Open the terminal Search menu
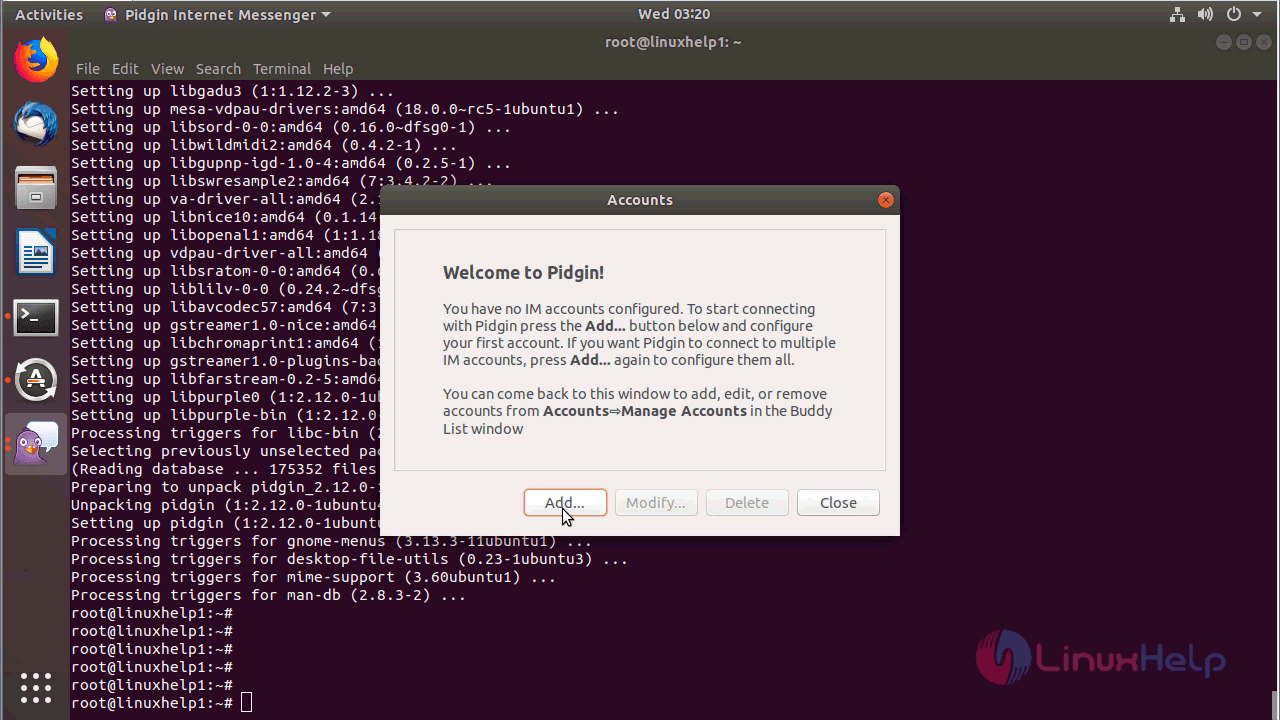1280x720 pixels. click(x=218, y=69)
